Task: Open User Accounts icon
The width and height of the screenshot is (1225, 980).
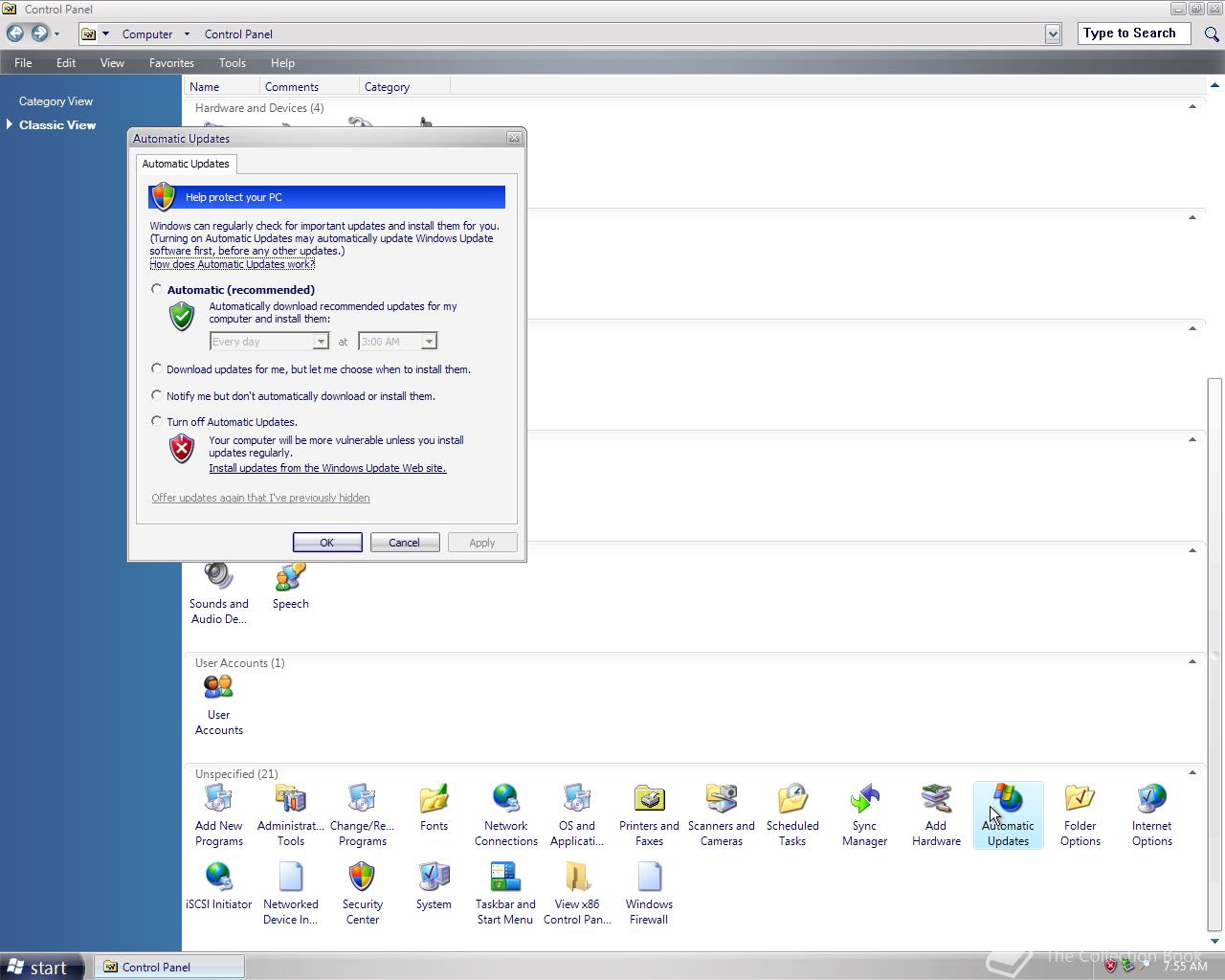Action: pos(218,704)
